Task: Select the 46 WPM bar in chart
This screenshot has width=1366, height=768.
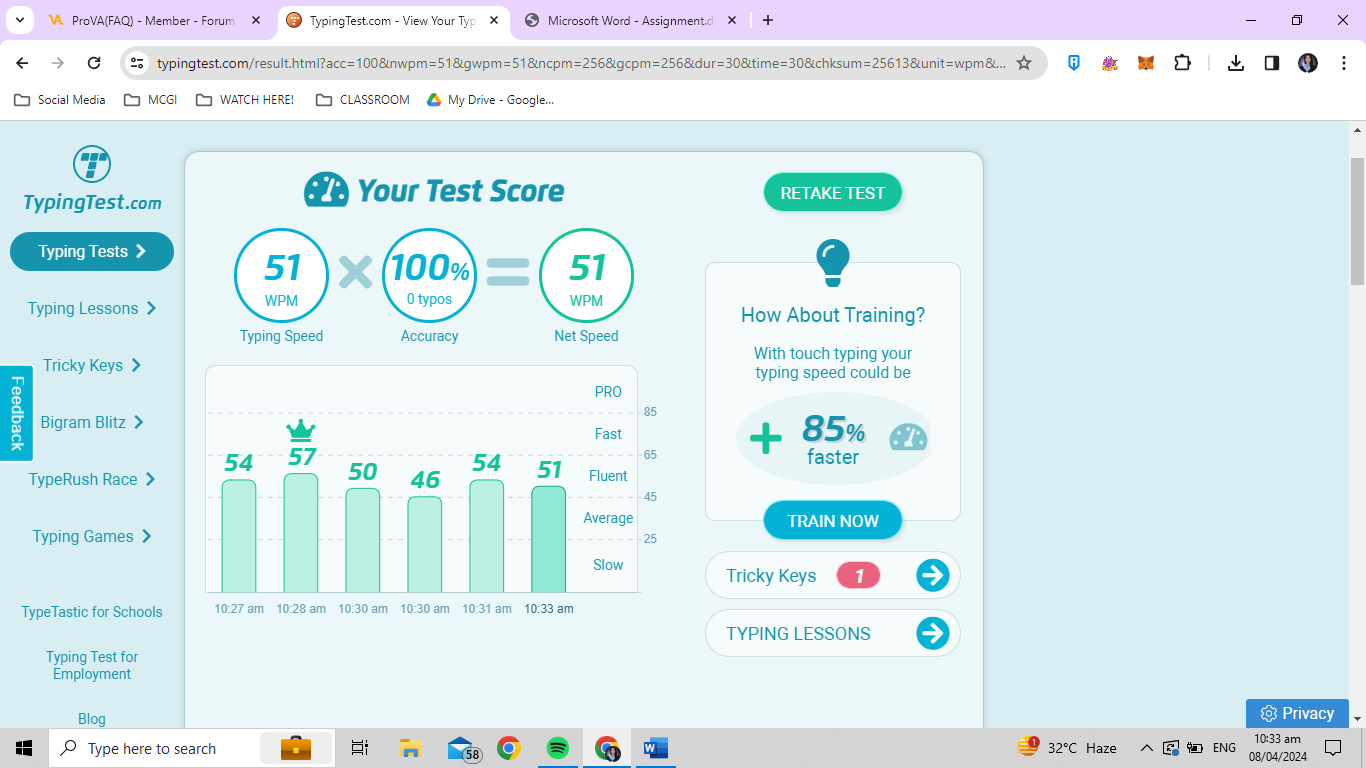Action: [x=425, y=544]
